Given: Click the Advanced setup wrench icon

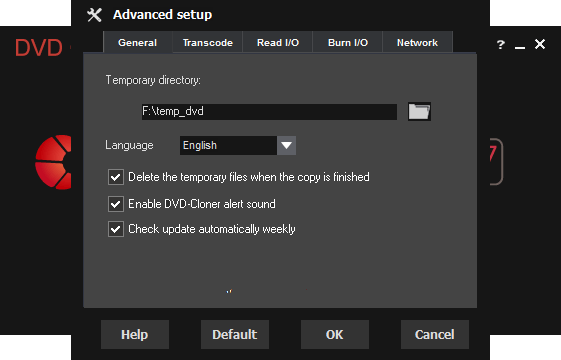Looking at the screenshot, I should (94, 15).
